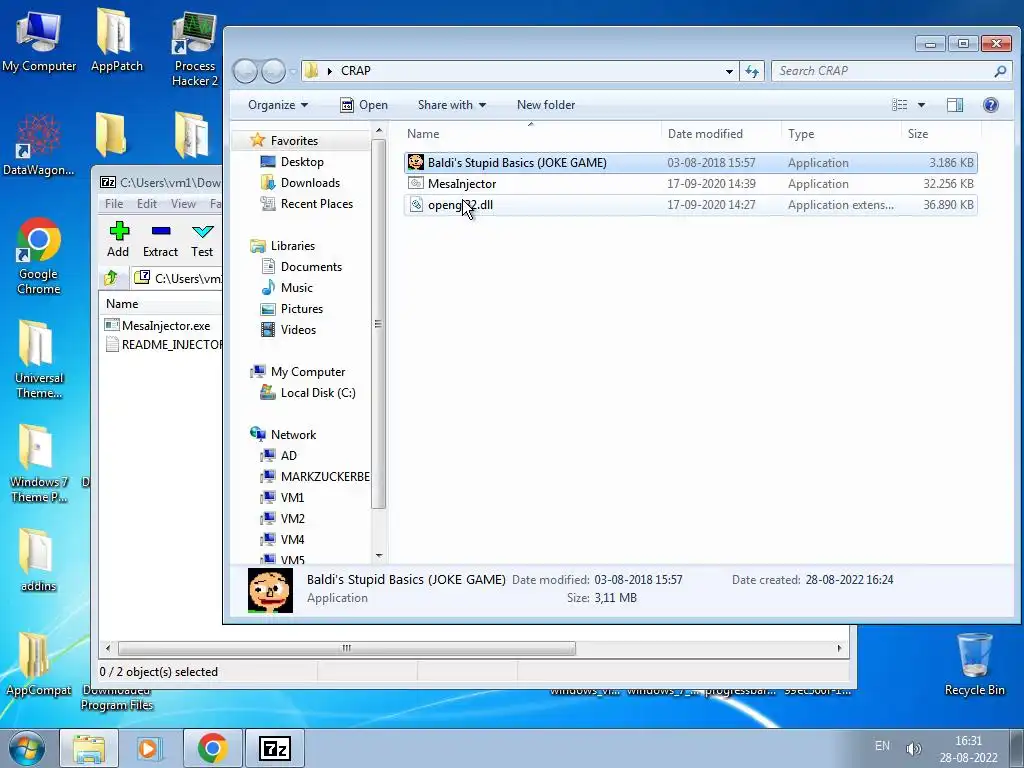Click the Add button in 7-Zip
Image resolution: width=1024 pixels, height=768 pixels.
pyautogui.click(x=118, y=239)
